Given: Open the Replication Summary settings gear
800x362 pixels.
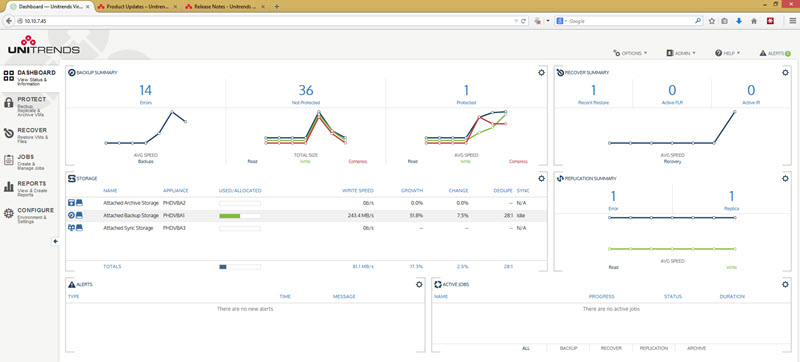Looking at the screenshot, I should tap(785, 178).
